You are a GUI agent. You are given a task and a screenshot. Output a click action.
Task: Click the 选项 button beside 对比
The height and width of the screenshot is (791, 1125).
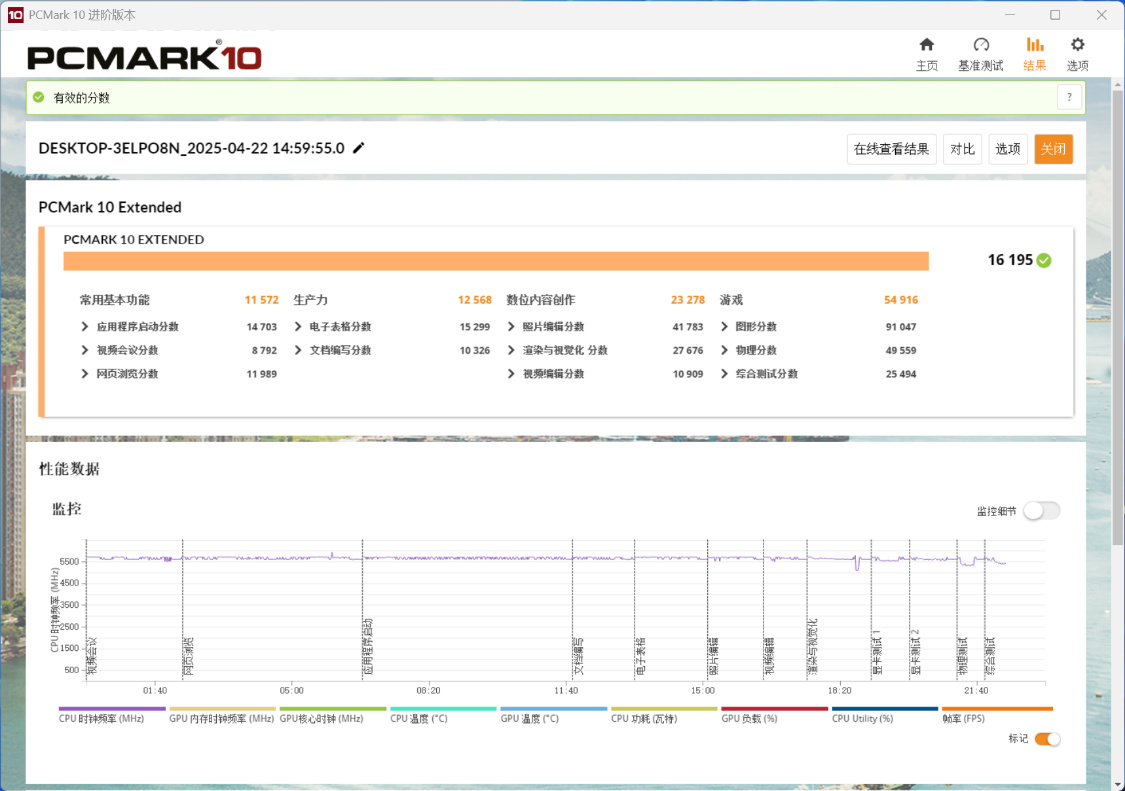1007,149
